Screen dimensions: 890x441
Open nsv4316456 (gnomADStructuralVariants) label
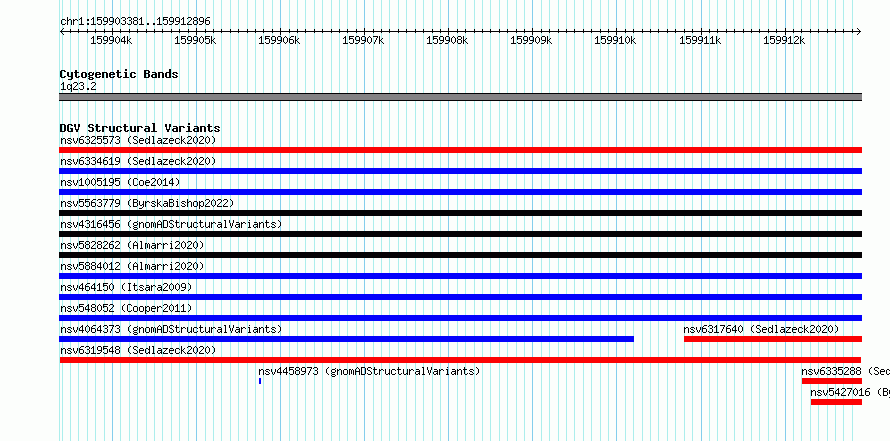tap(171, 224)
